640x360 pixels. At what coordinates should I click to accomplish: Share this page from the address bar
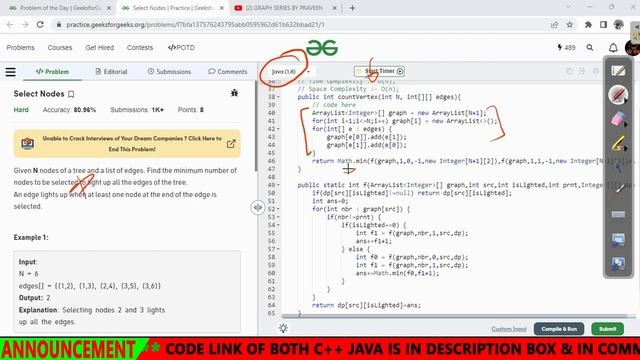click(x=554, y=25)
